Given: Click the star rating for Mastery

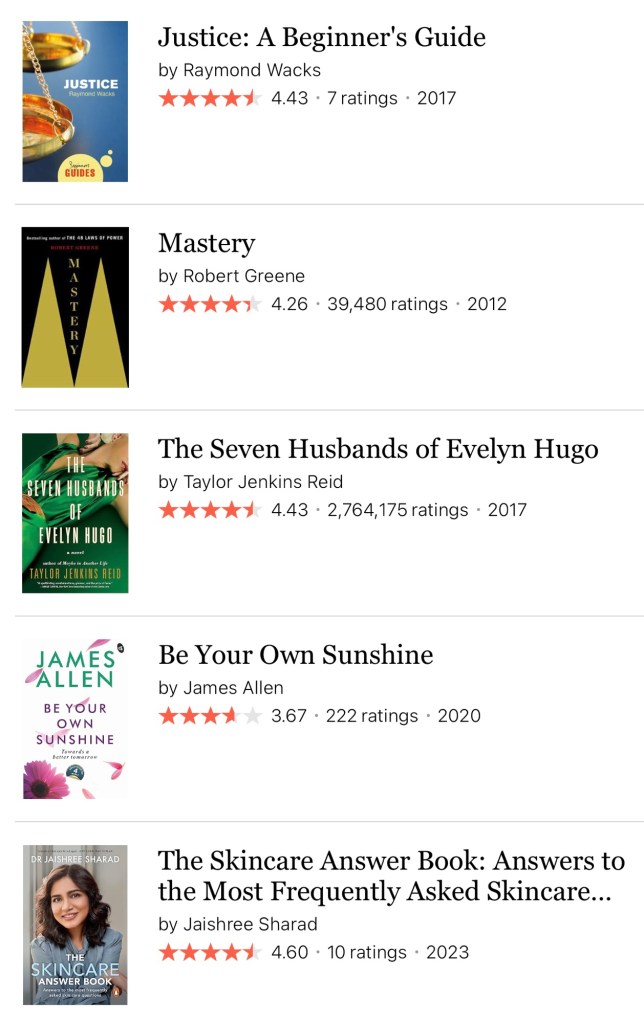Looking at the screenshot, I should [x=209, y=304].
